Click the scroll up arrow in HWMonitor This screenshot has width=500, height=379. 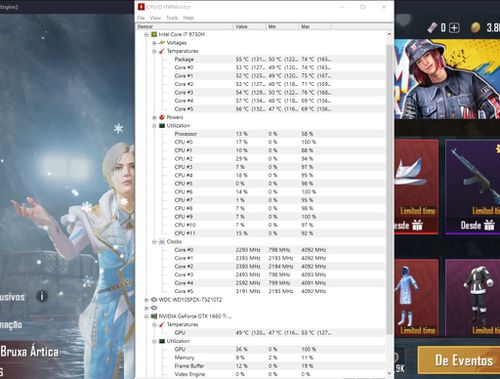click(x=389, y=34)
